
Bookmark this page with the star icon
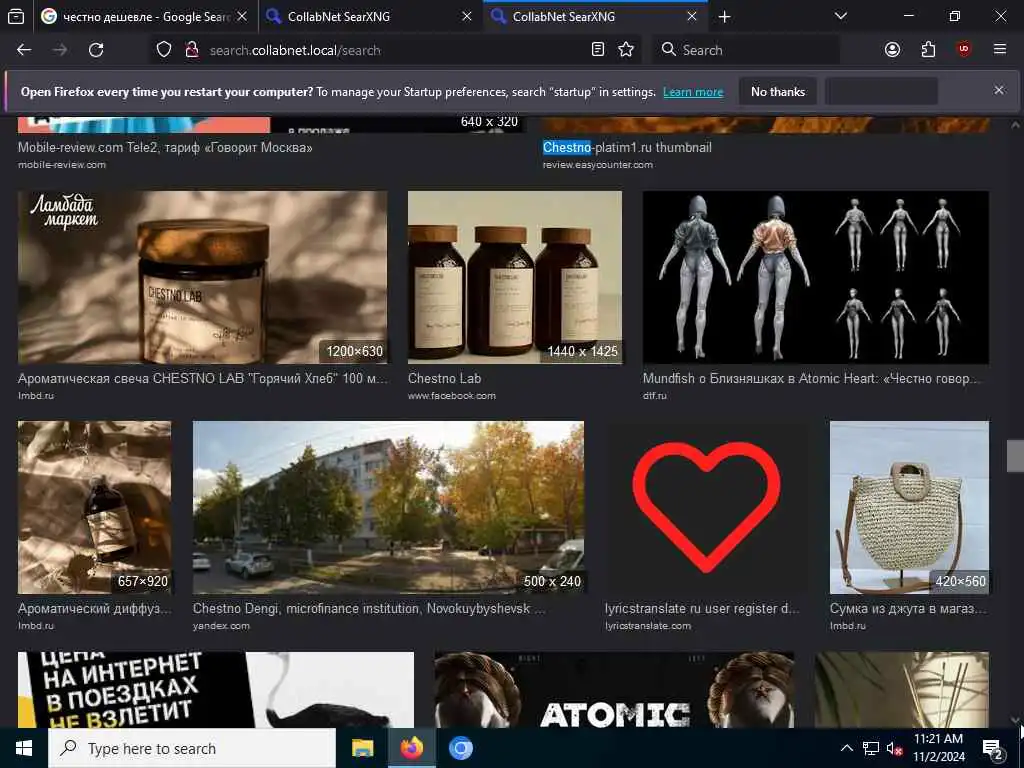626,50
